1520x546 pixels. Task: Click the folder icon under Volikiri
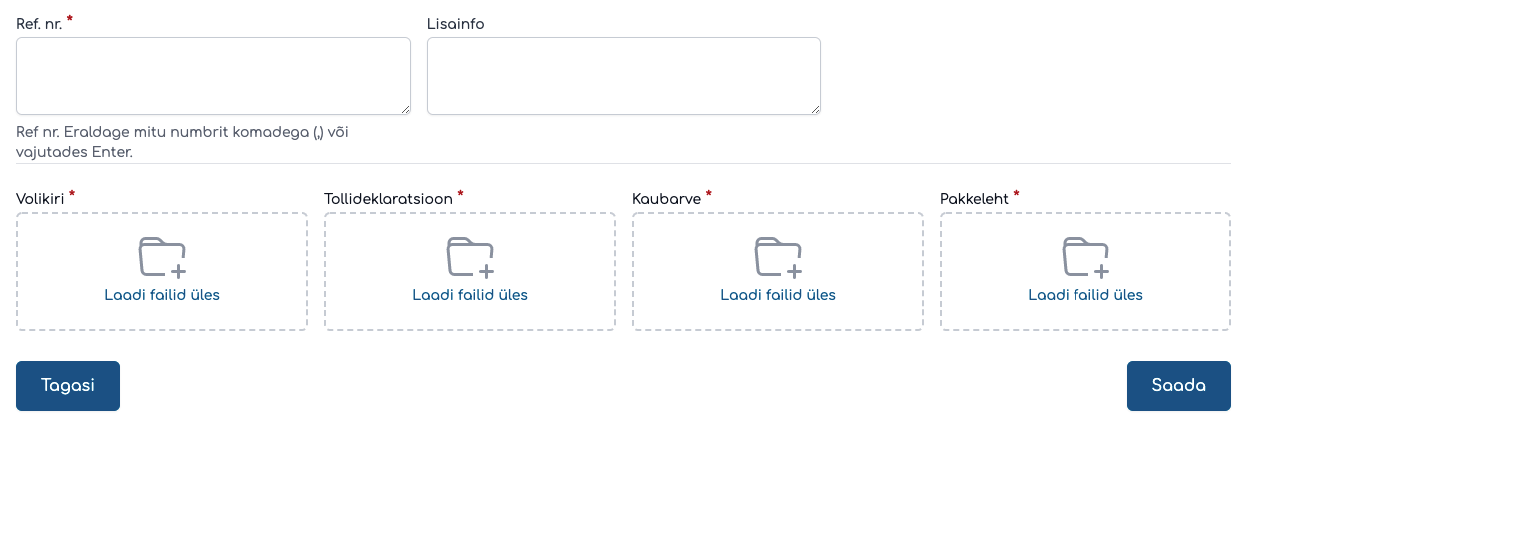[162, 257]
